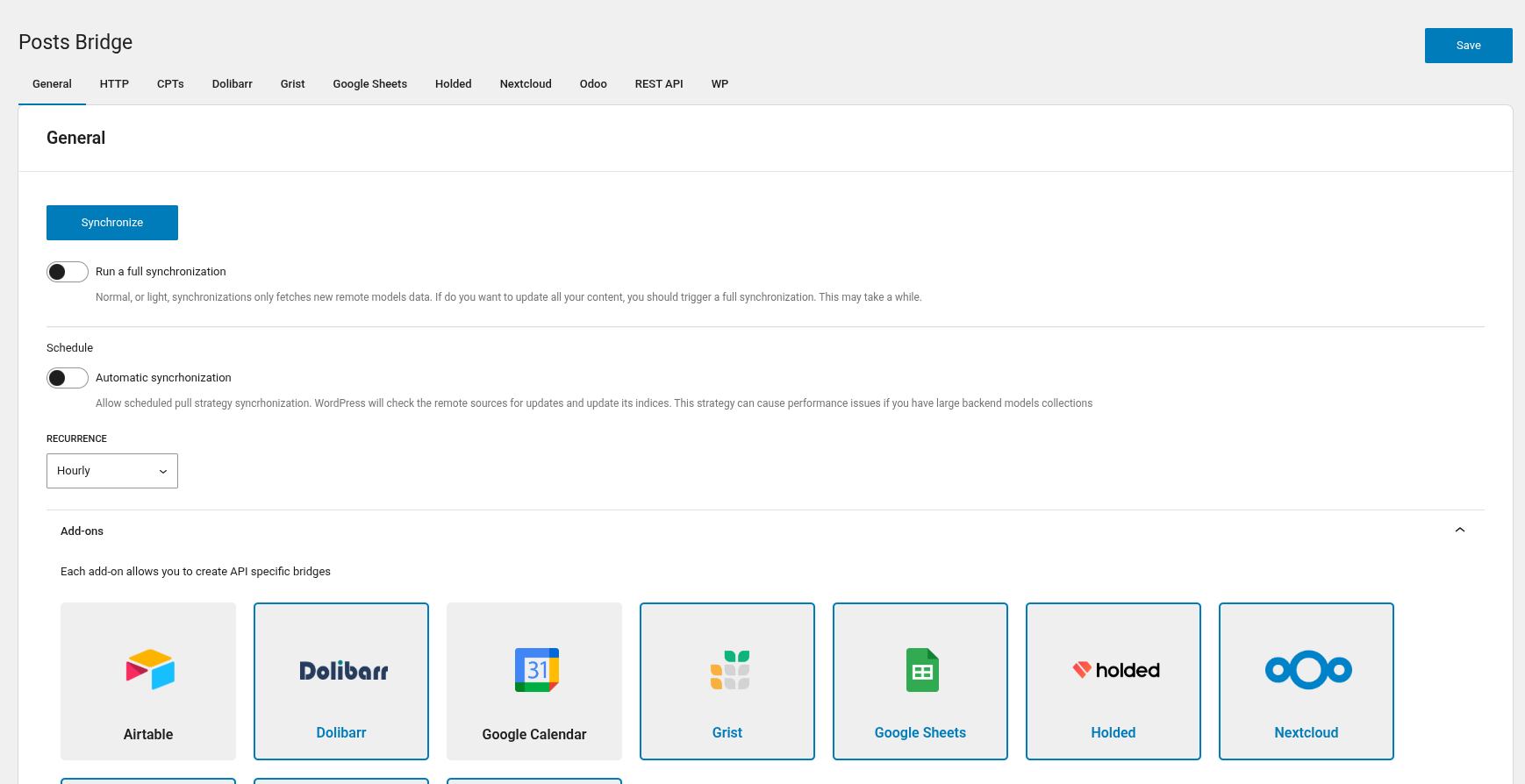Click the Synchronize button
Image resolution: width=1525 pixels, height=784 pixels.
(112, 223)
